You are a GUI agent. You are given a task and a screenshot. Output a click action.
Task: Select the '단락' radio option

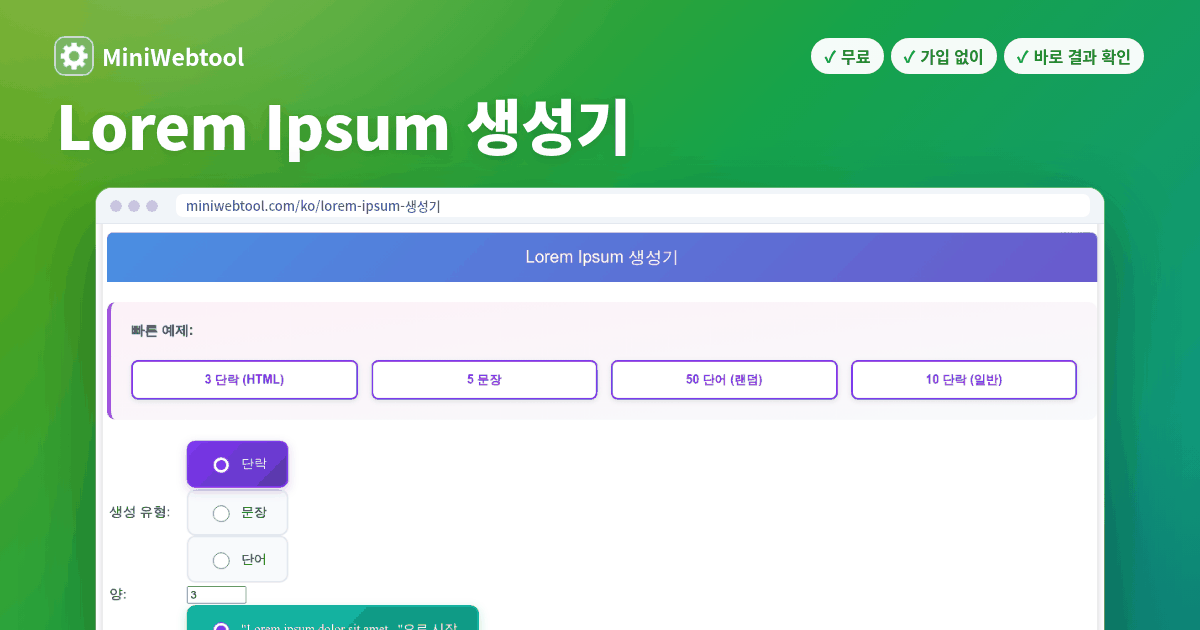point(237,465)
